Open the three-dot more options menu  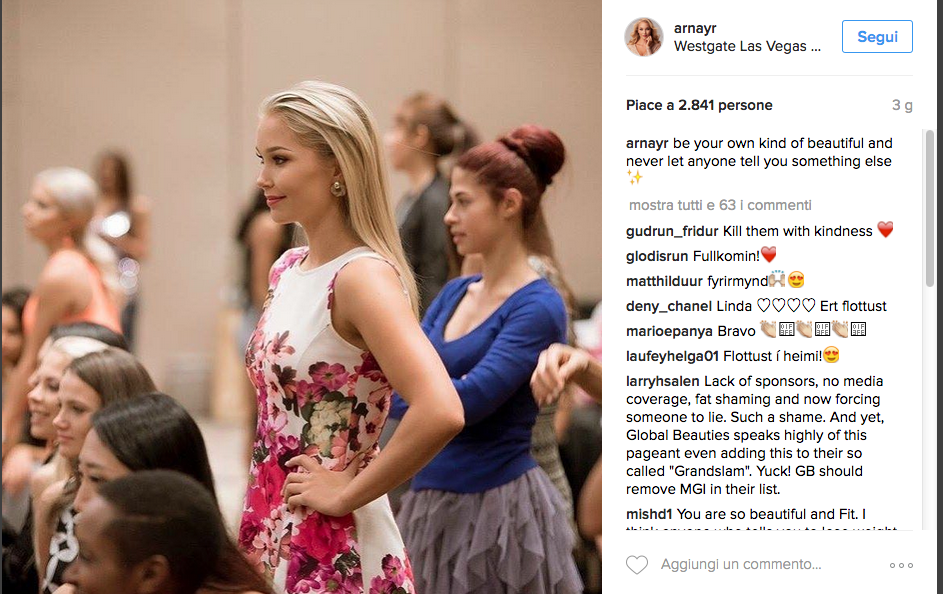point(901,565)
